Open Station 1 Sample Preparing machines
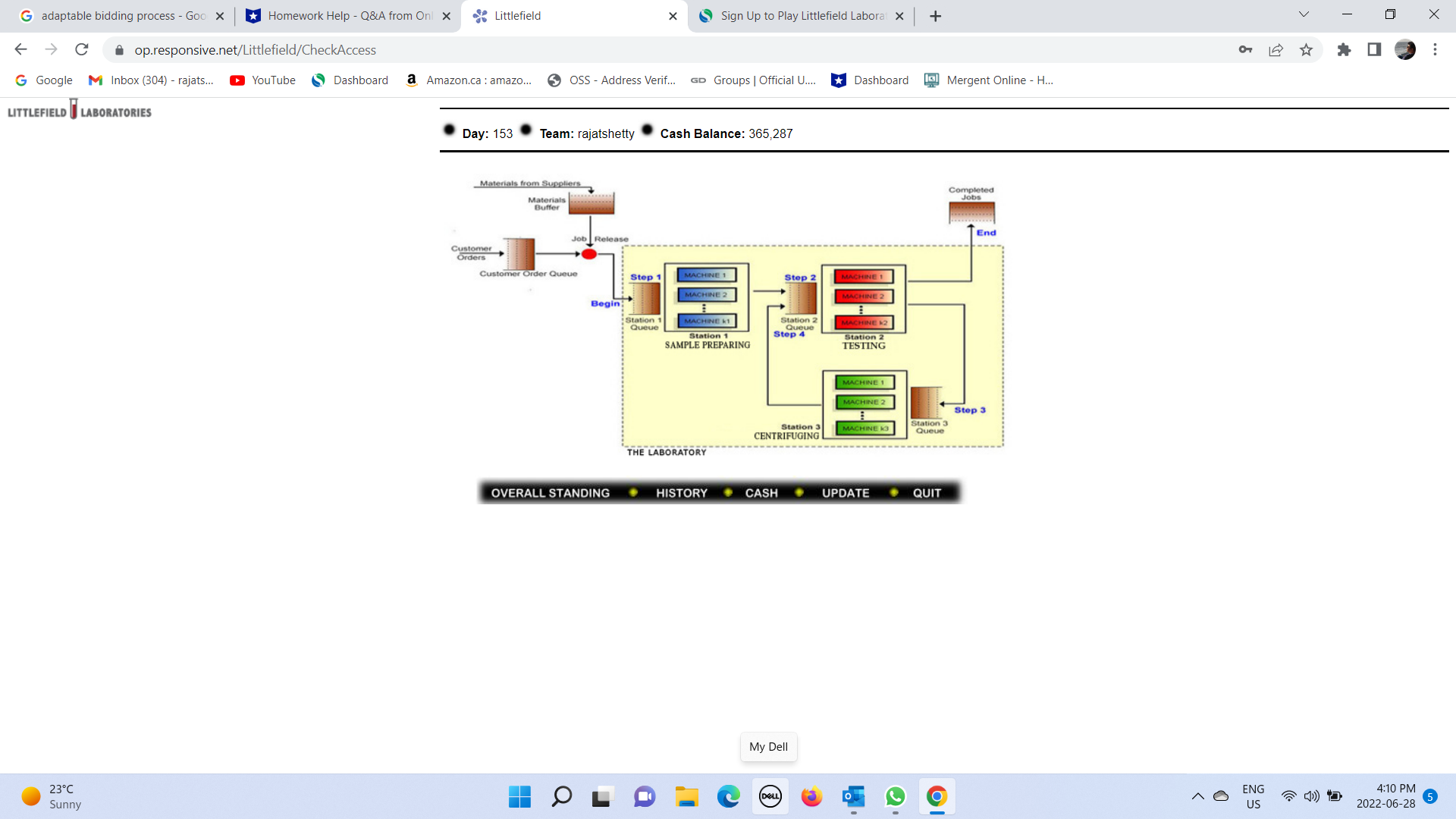The image size is (1456, 819). [707, 298]
